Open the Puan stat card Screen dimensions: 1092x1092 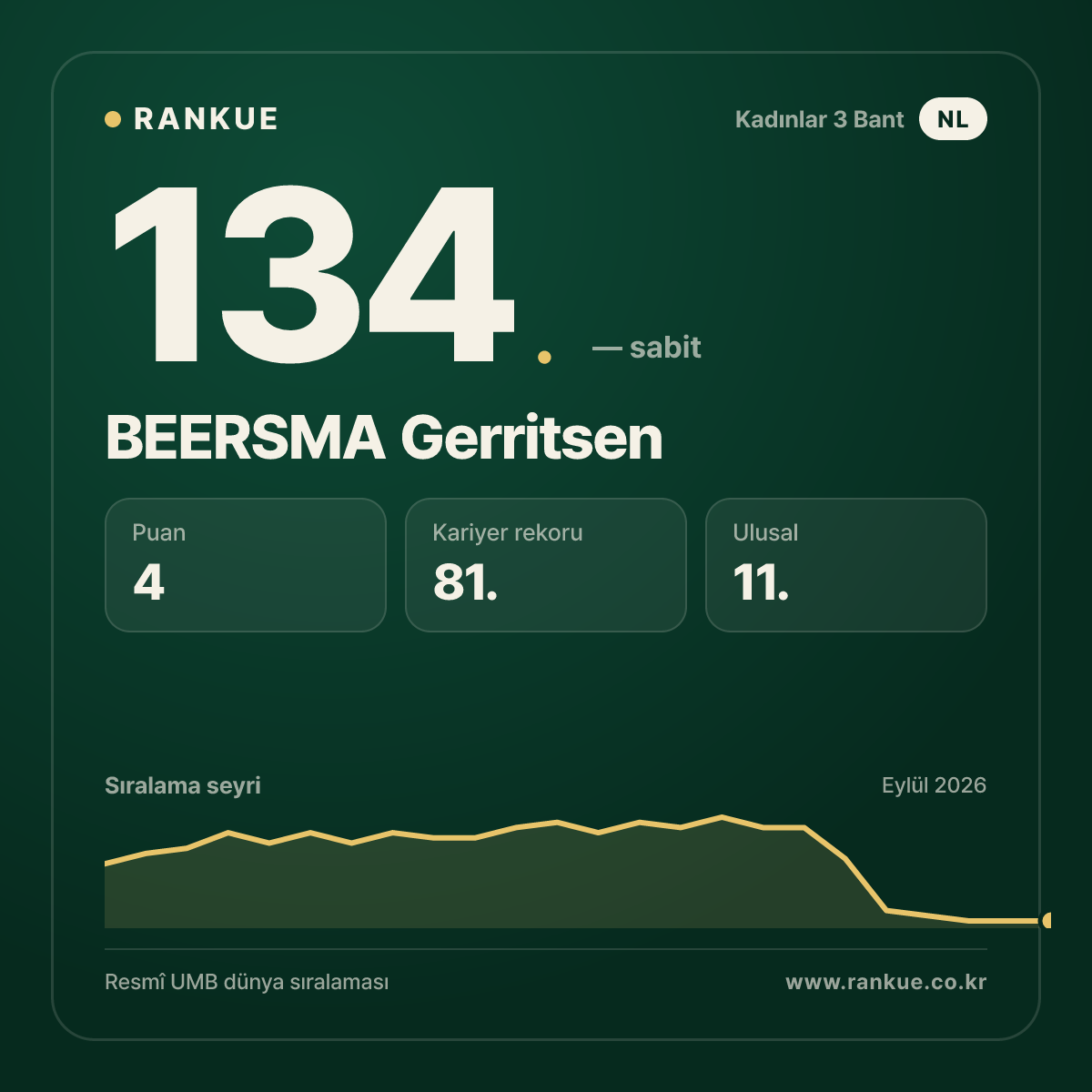pos(246,565)
